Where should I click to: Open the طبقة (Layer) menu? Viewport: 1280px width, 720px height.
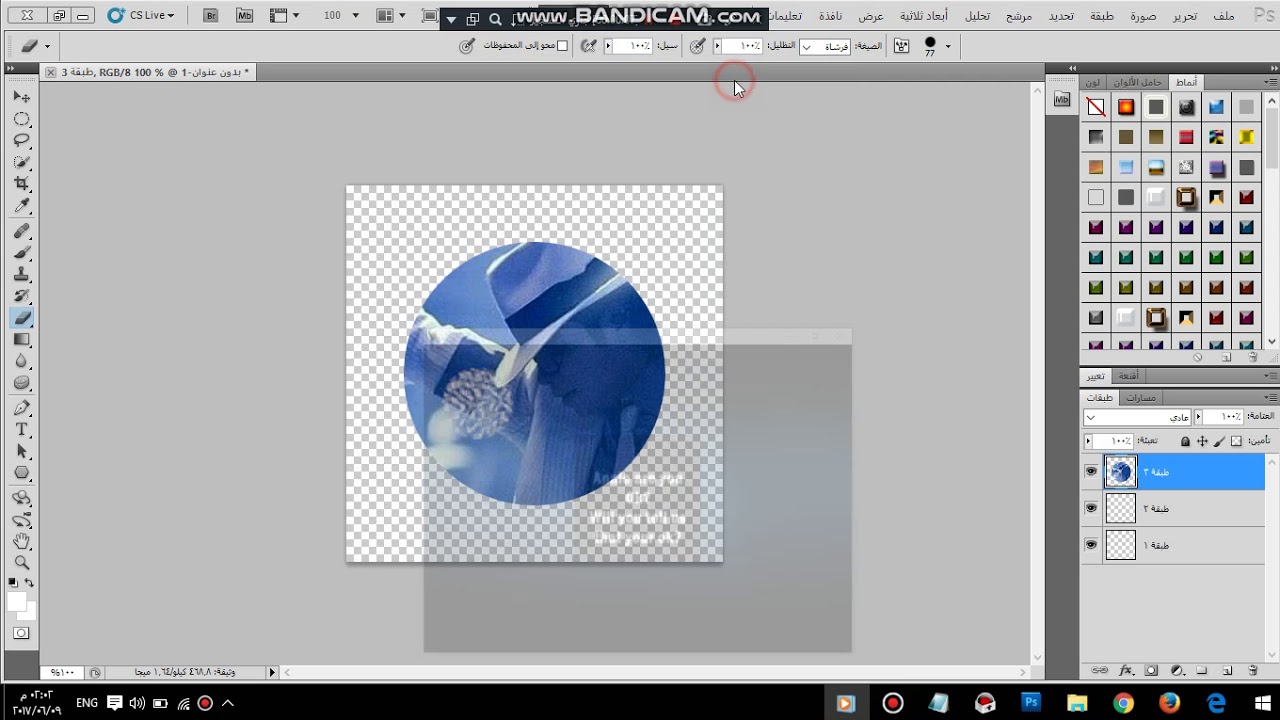(x=1102, y=16)
